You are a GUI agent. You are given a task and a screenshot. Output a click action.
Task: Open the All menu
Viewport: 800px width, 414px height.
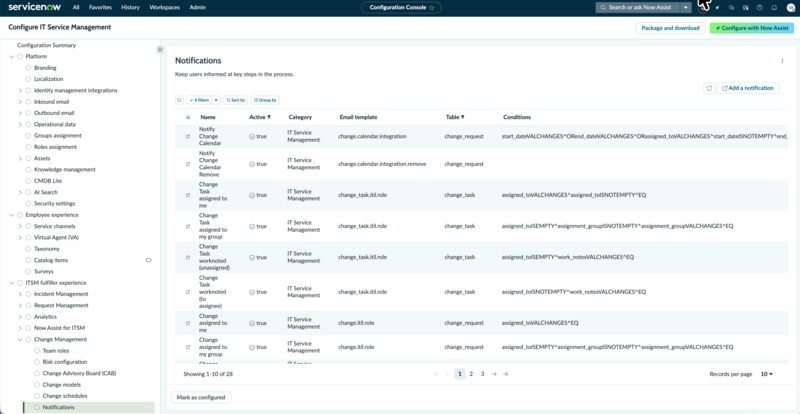coord(76,8)
